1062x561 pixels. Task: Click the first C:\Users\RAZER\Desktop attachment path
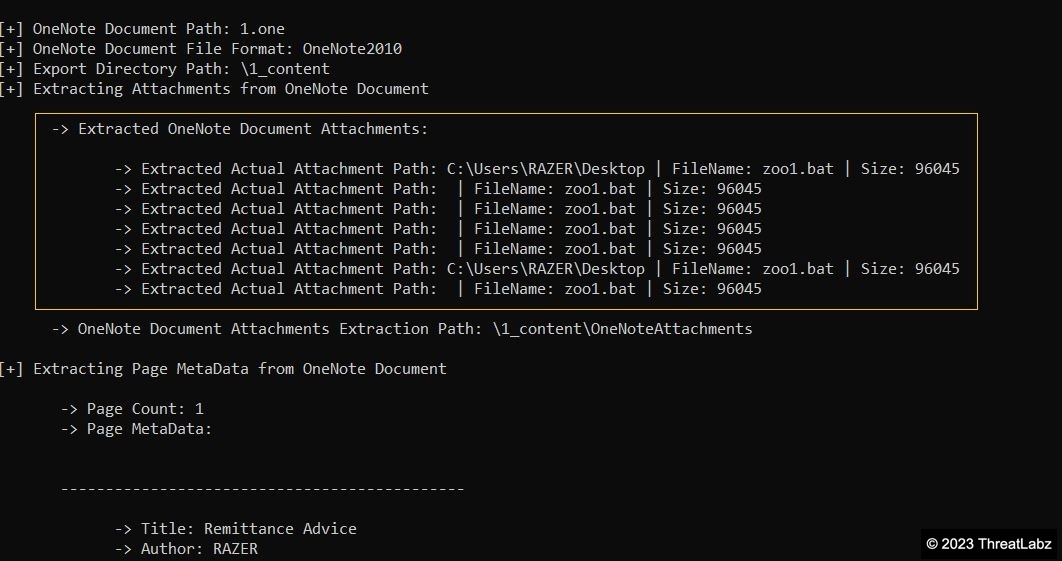pos(545,169)
